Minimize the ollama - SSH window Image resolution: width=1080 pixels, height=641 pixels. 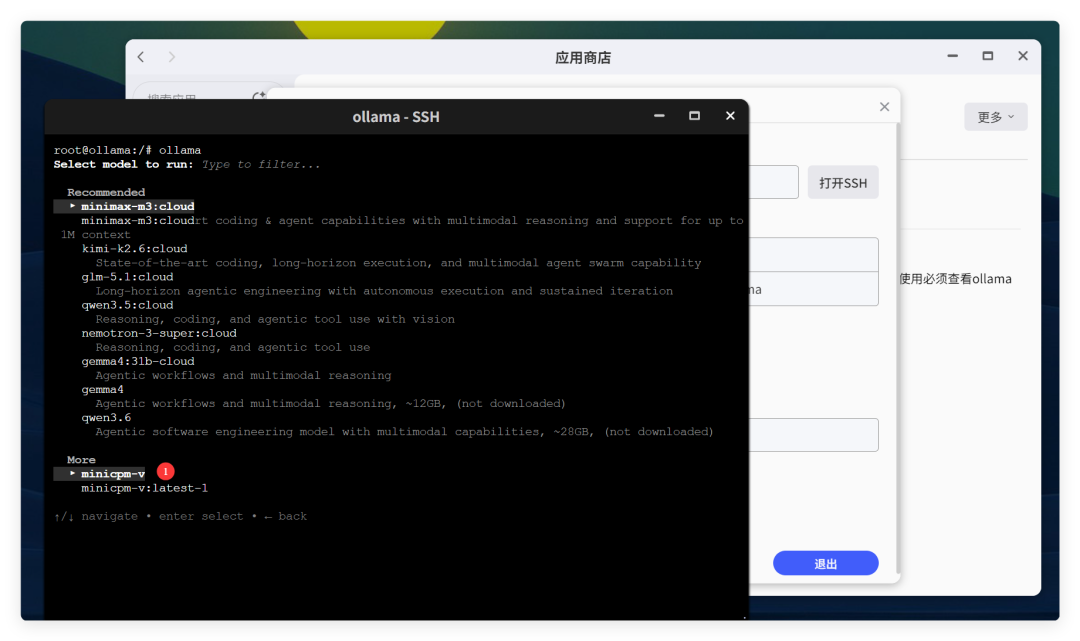659,116
